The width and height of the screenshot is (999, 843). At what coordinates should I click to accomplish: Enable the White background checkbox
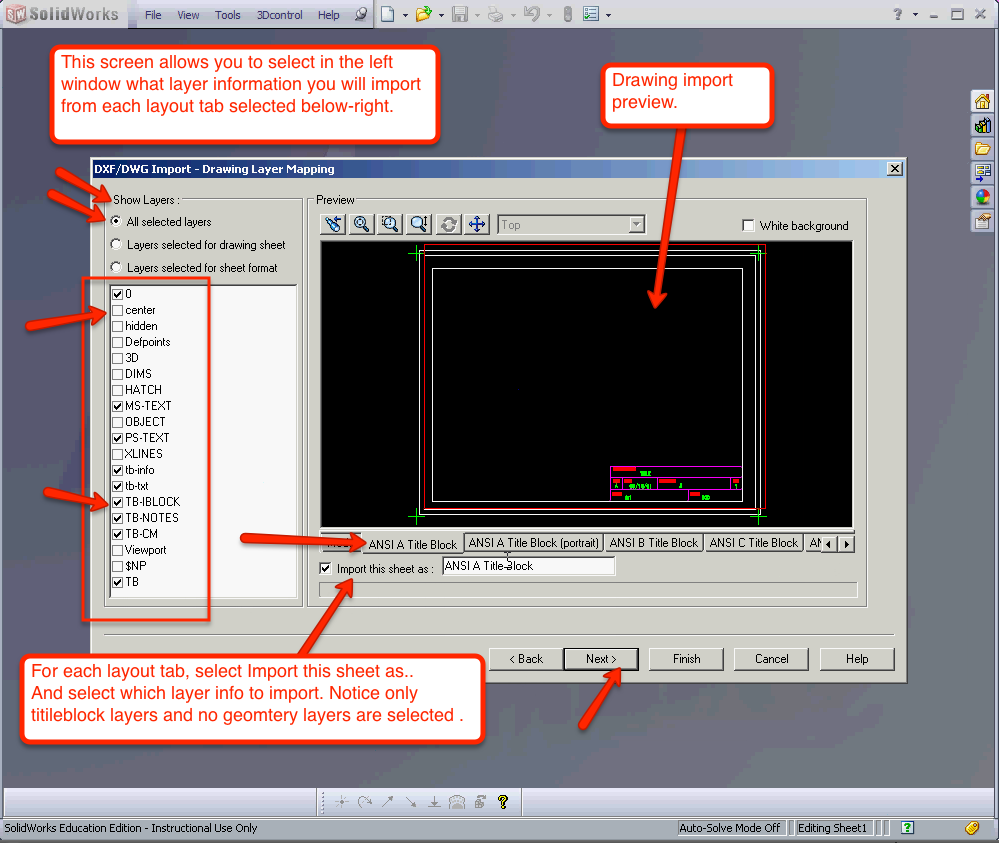[x=746, y=226]
